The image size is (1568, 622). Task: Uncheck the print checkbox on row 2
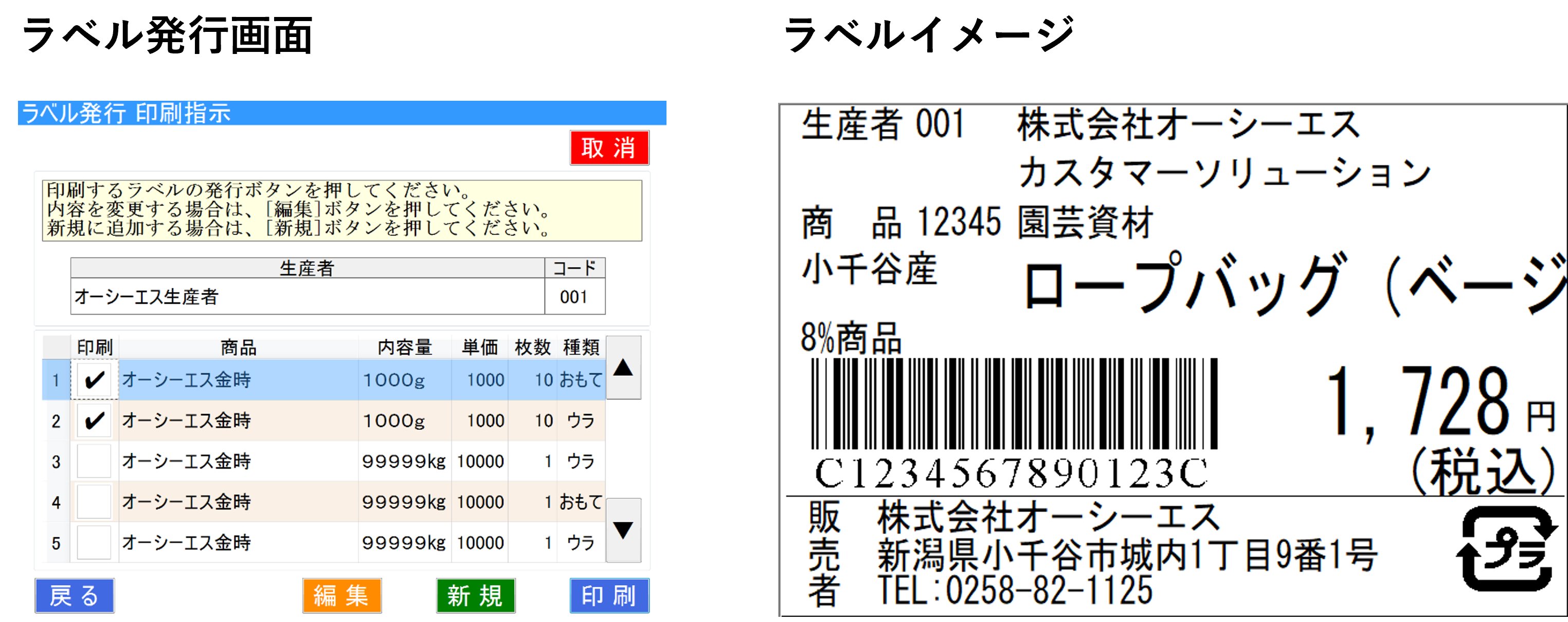click(93, 420)
